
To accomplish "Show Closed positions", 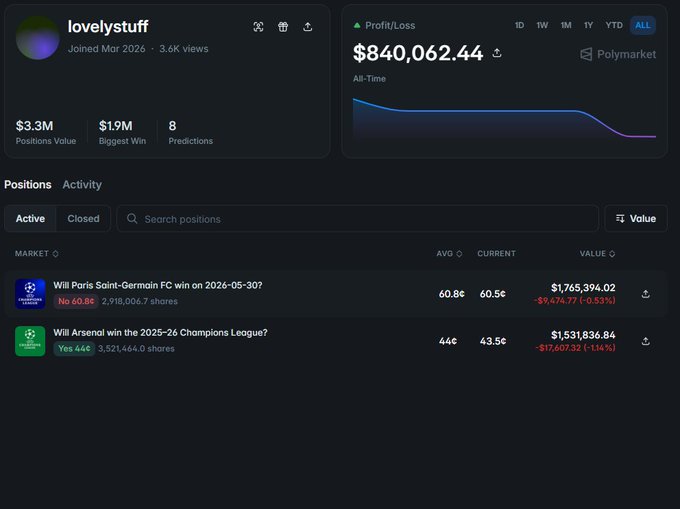I will pyautogui.click(x=83, y=219).
